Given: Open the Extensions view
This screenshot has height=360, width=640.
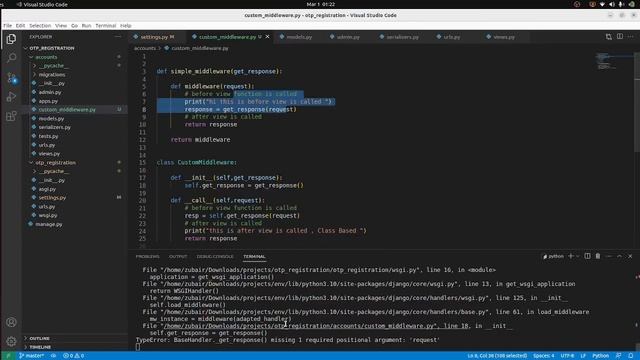Looking at the screenshot, I should pyautogui.click(x=11, y=116).
